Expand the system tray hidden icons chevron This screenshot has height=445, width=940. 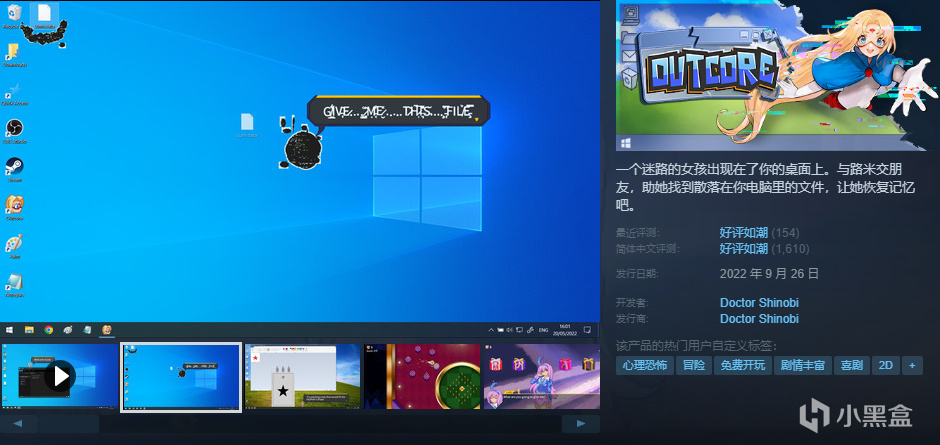click(x=492, y=330)
